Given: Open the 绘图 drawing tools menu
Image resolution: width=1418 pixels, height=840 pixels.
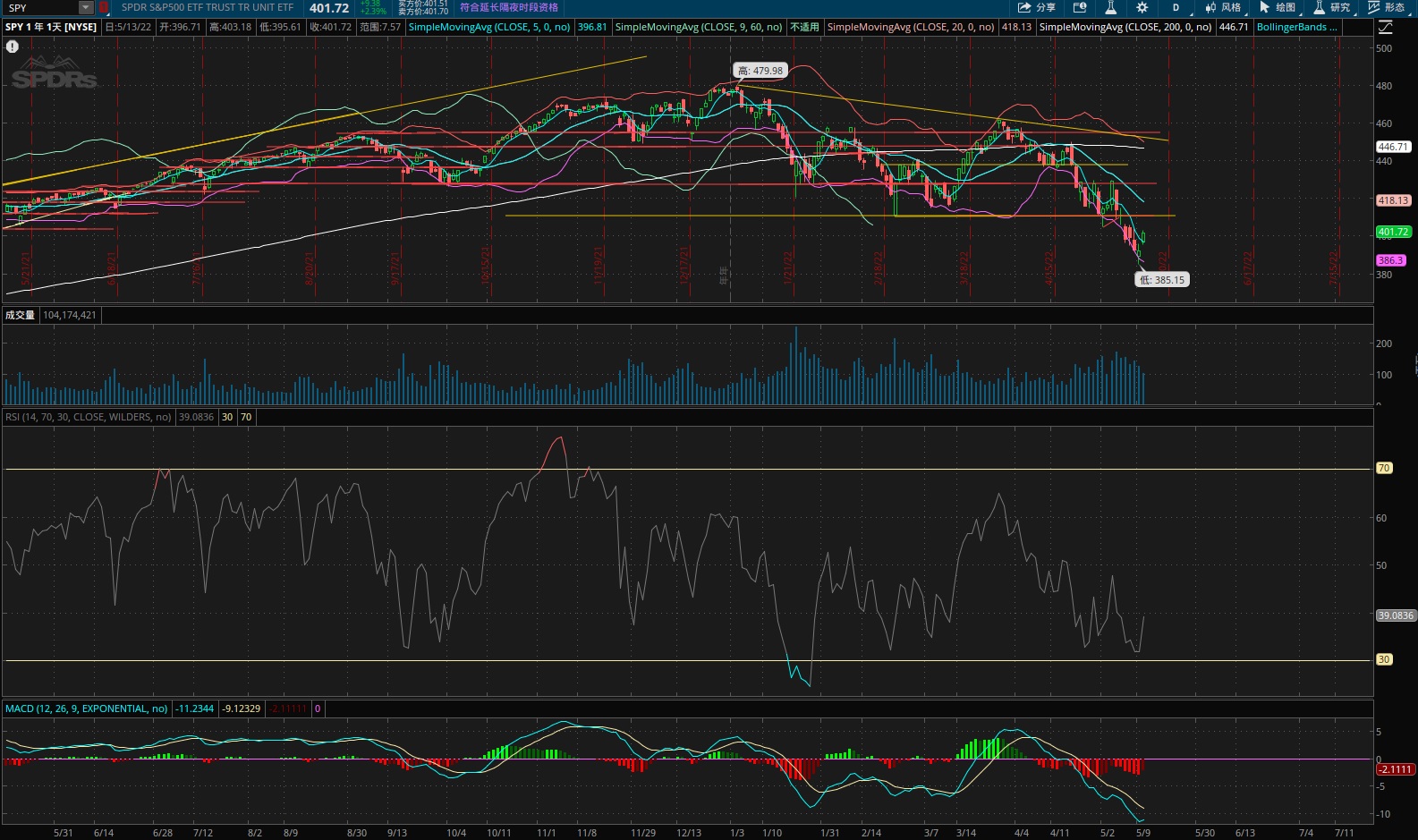Looking at the screenshot, I should 1278,7.
